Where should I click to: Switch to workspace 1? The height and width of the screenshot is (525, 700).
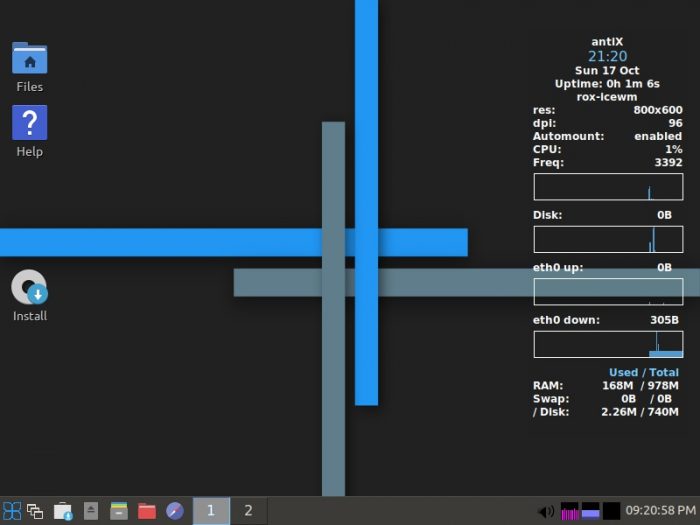210,511
